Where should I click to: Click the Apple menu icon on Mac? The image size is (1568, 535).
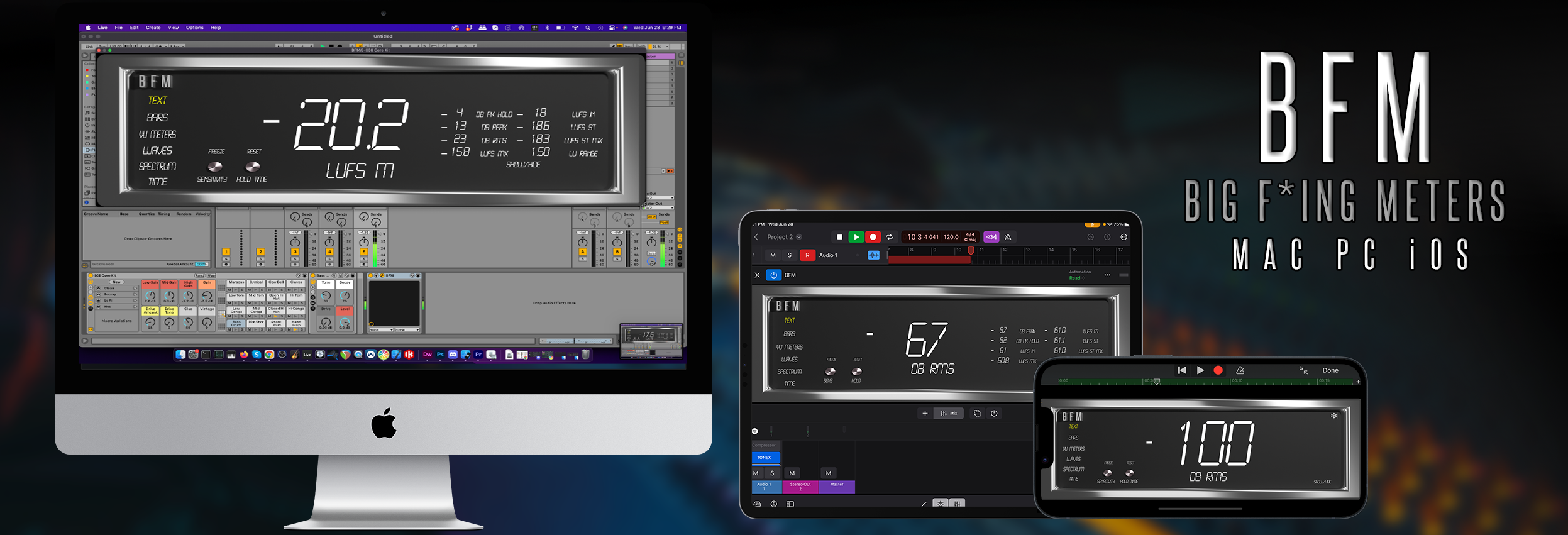(88, 28)
